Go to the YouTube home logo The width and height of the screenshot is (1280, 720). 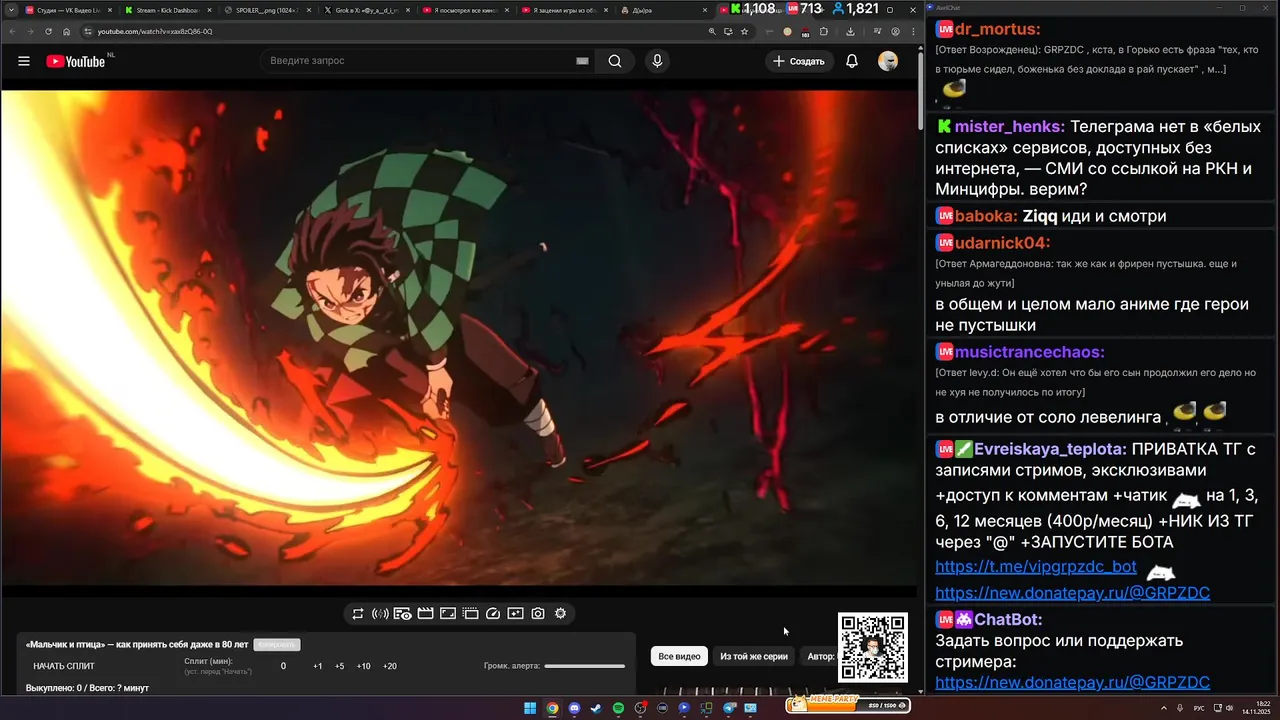pos(76,61)
